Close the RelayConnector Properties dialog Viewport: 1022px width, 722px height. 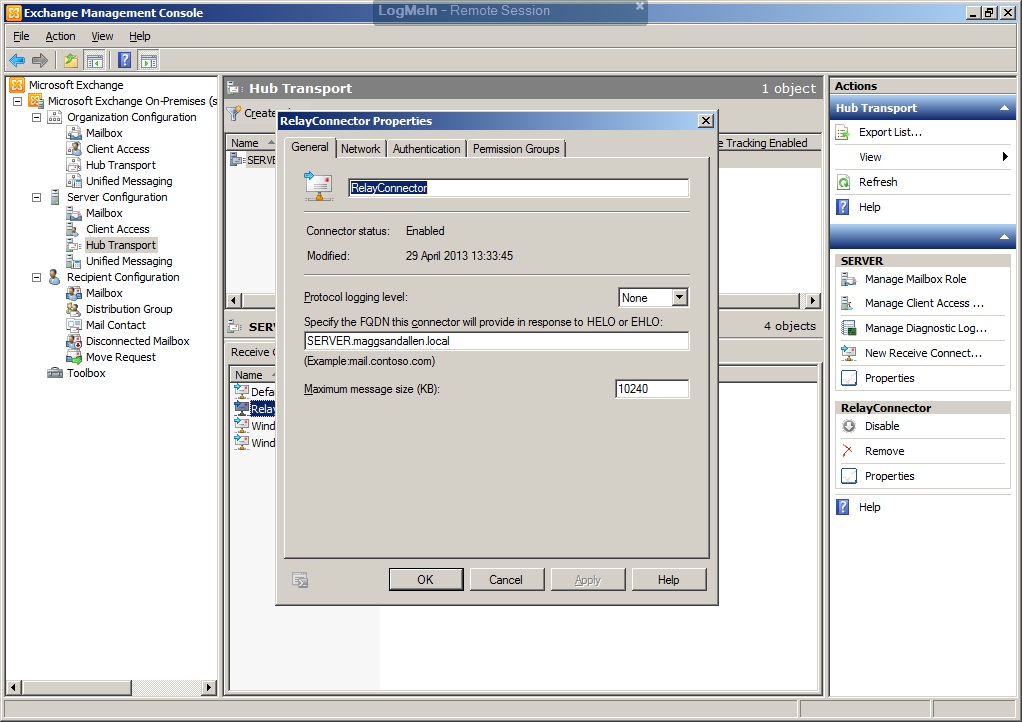[x=705, y=121]
